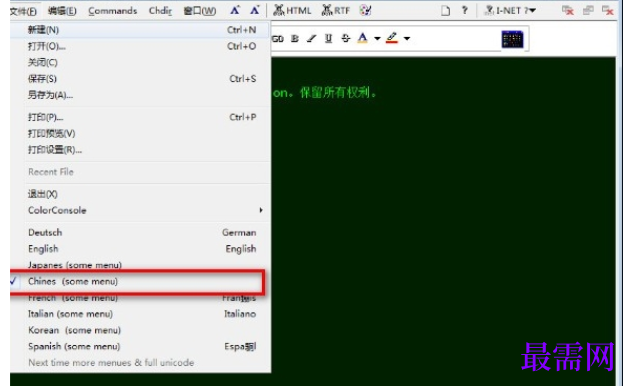Toggle bold formatting
This screenshot has height=388, width=633.
[x=295, y=39]
